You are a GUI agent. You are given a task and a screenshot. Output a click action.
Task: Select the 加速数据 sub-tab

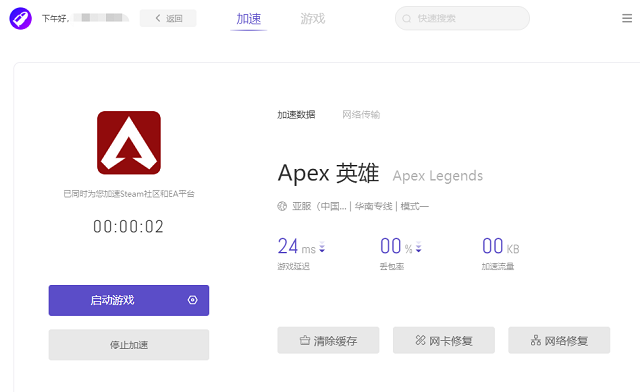click(296, 115)
